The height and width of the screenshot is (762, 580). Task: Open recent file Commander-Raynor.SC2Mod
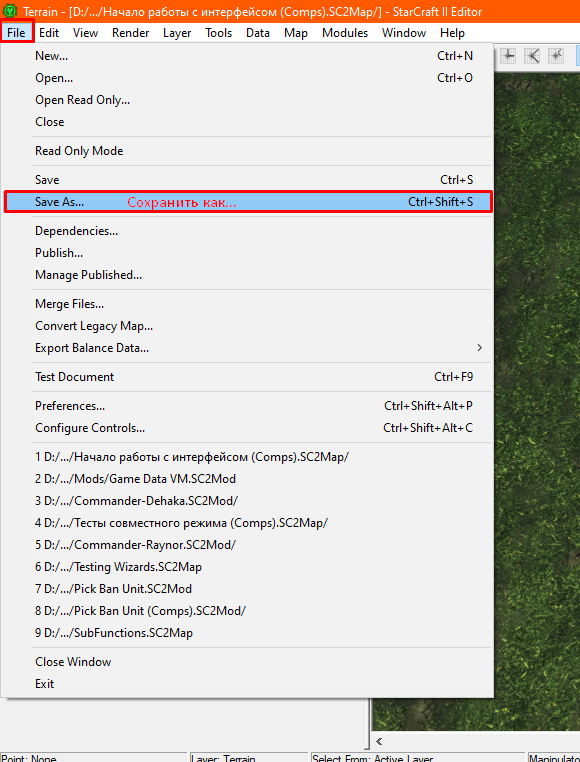tap(248, 545)
